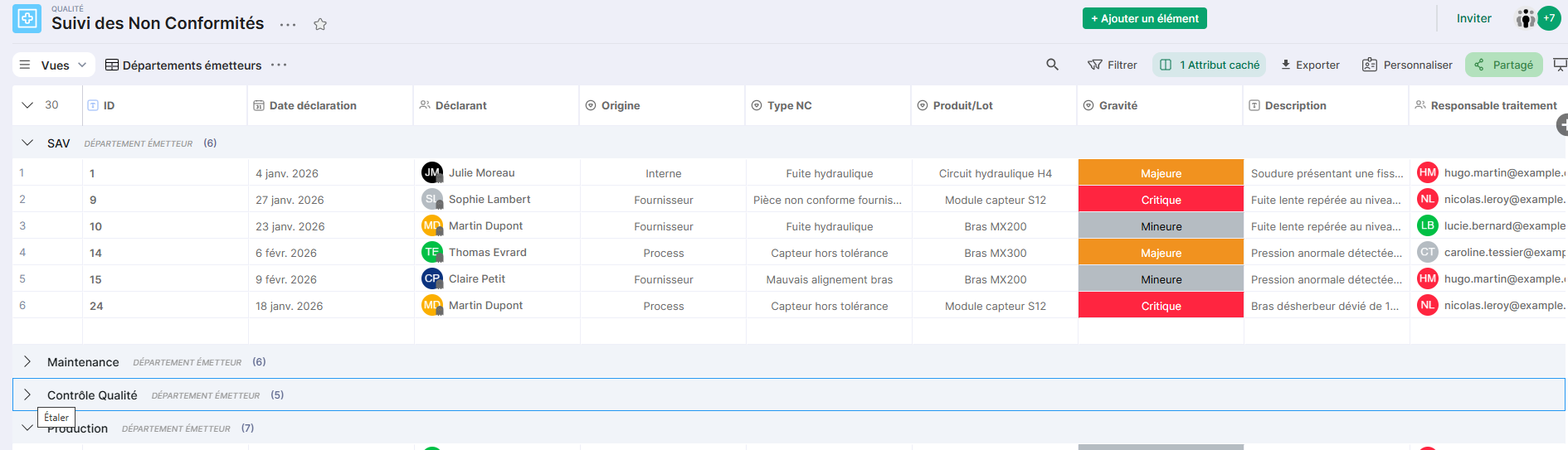Click the Bras MX300 product cell

[x=995, y=252]
